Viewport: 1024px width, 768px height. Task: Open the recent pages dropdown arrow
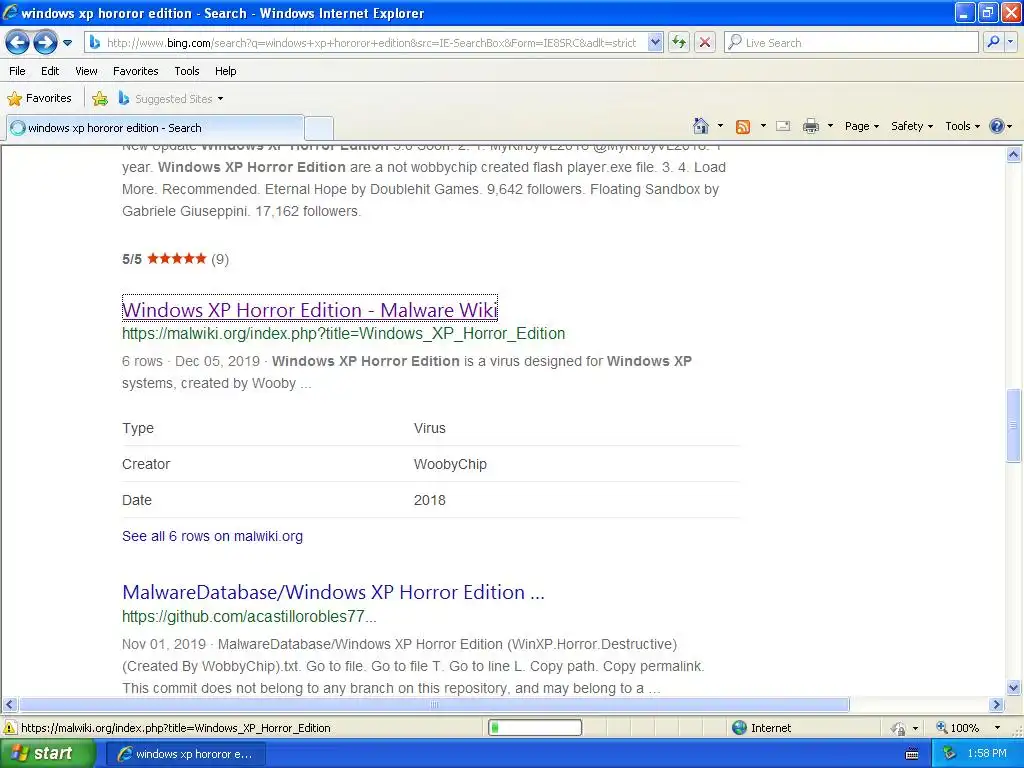pos(67,43)
